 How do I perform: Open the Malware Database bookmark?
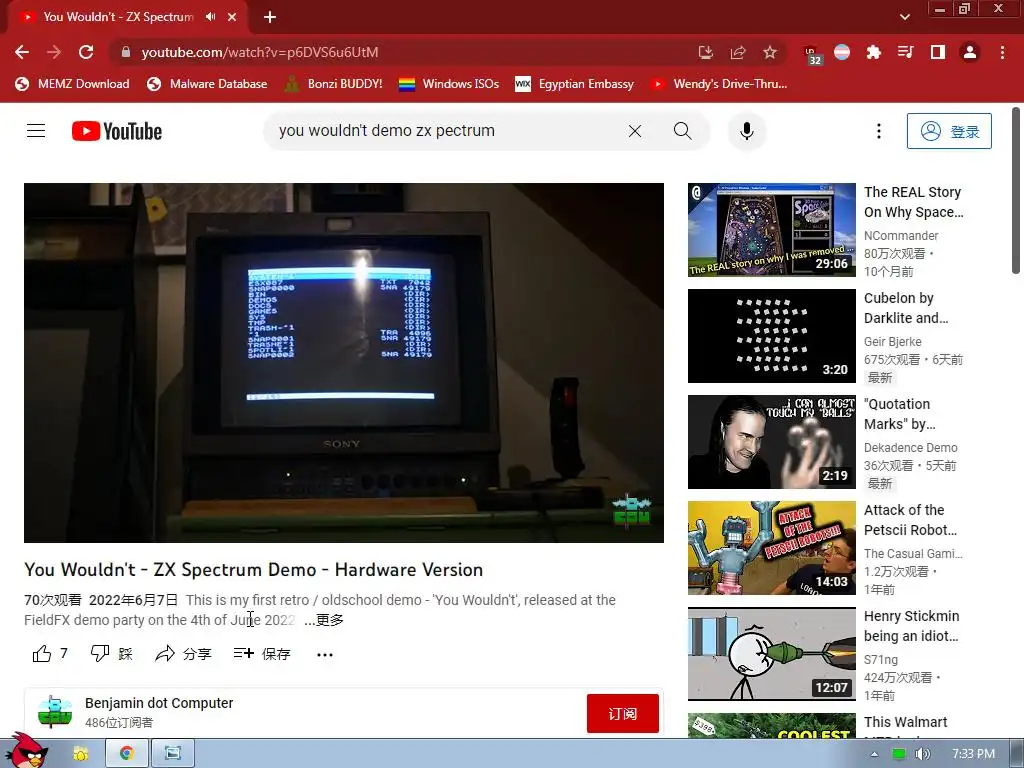pos(208,84)
